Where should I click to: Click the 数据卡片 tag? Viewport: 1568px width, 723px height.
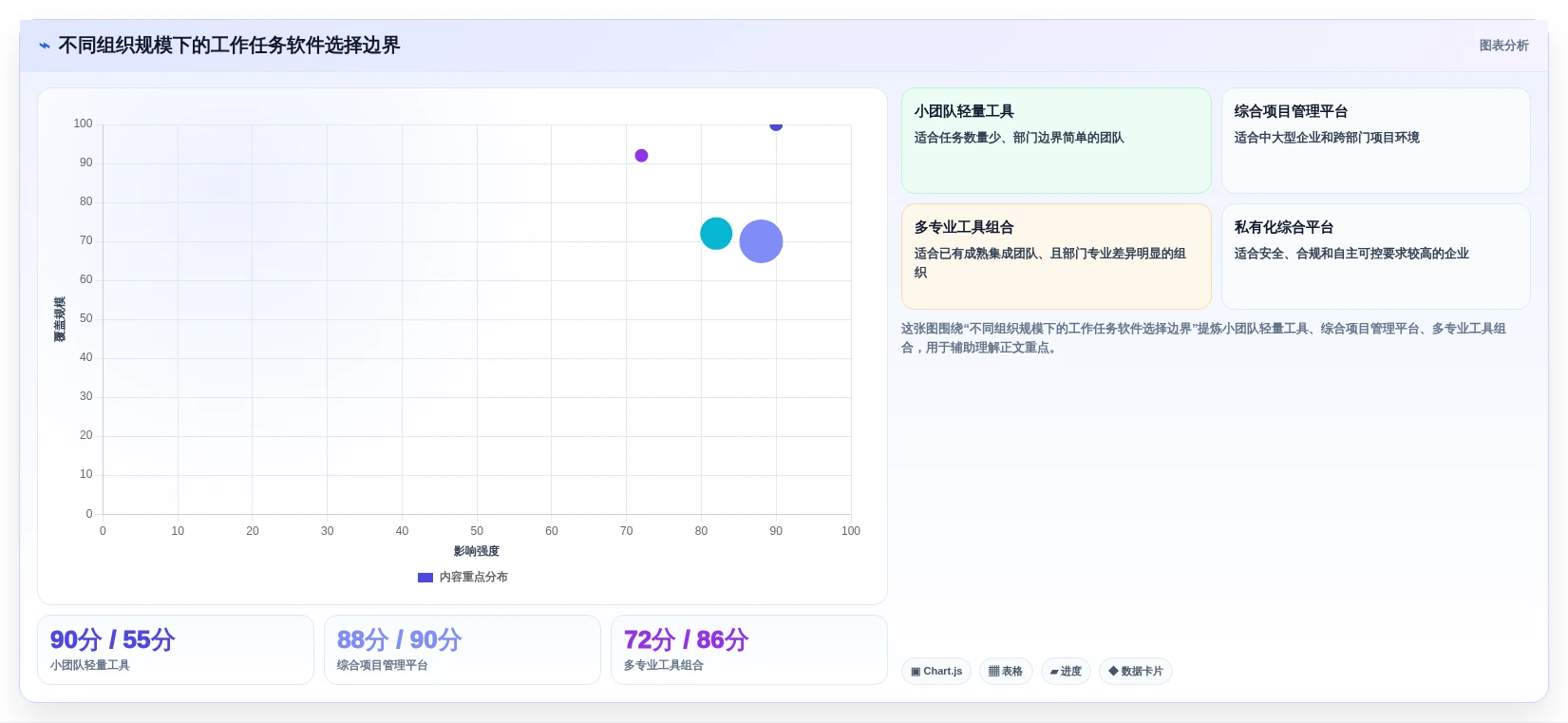[x=1135, y=671]
